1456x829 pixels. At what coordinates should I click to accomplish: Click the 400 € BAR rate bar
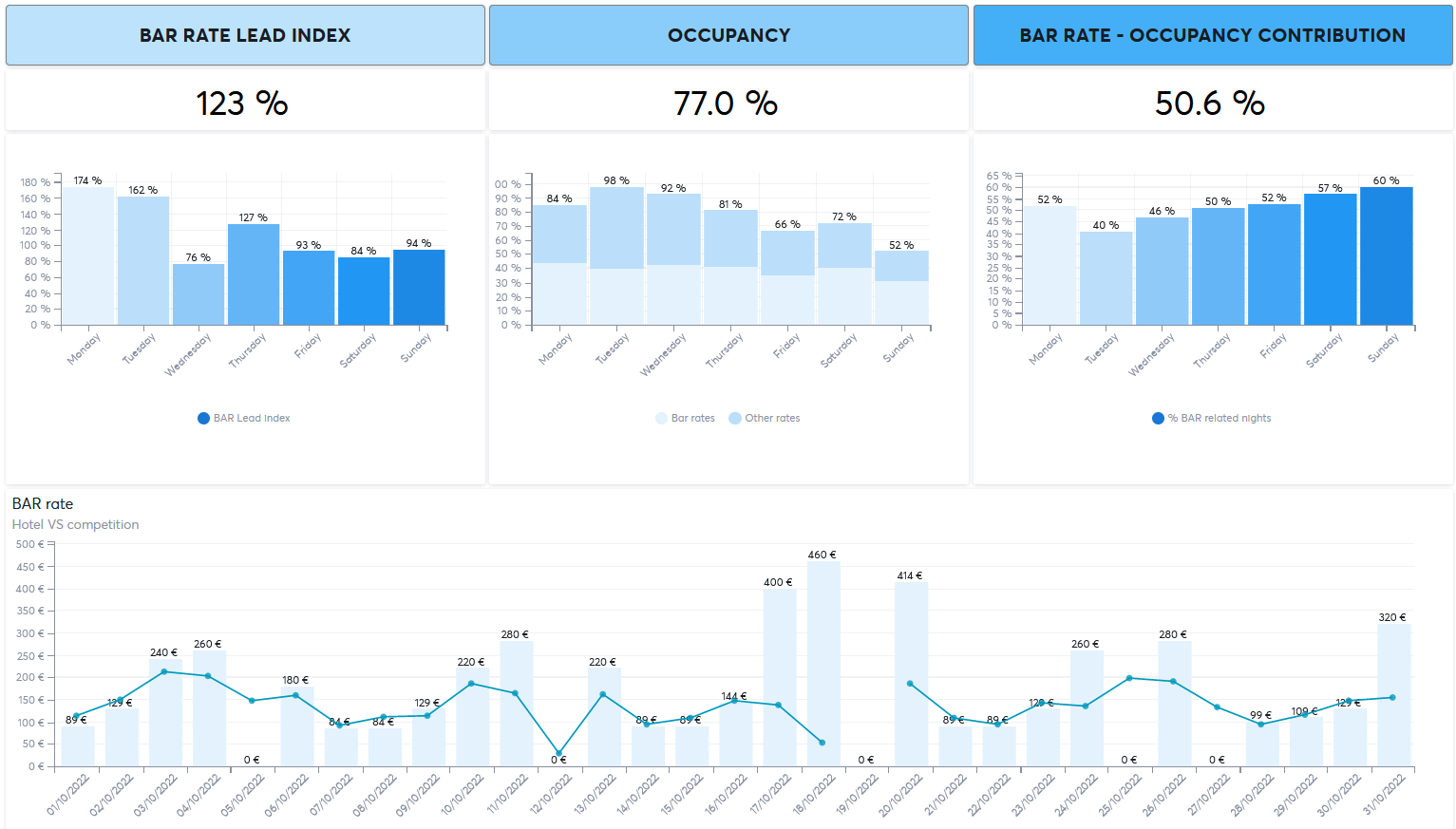(780, 677)
